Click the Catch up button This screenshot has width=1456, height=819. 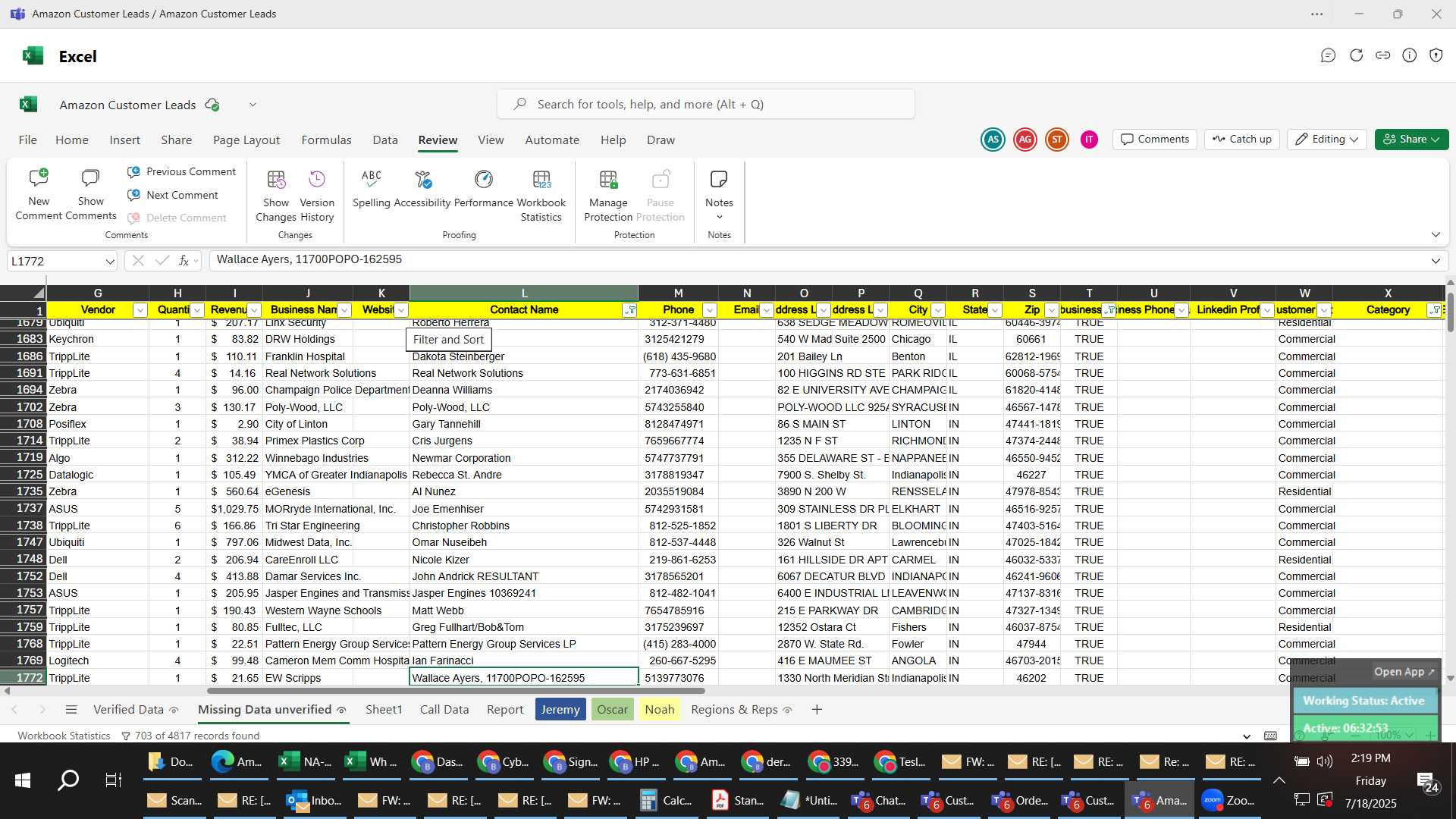(1242, 140)
